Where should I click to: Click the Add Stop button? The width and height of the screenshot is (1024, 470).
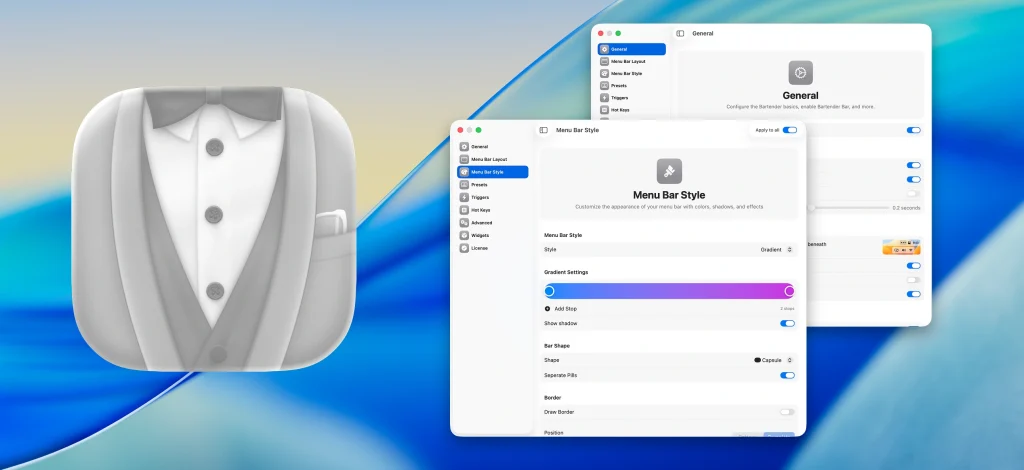click(561, 309)
